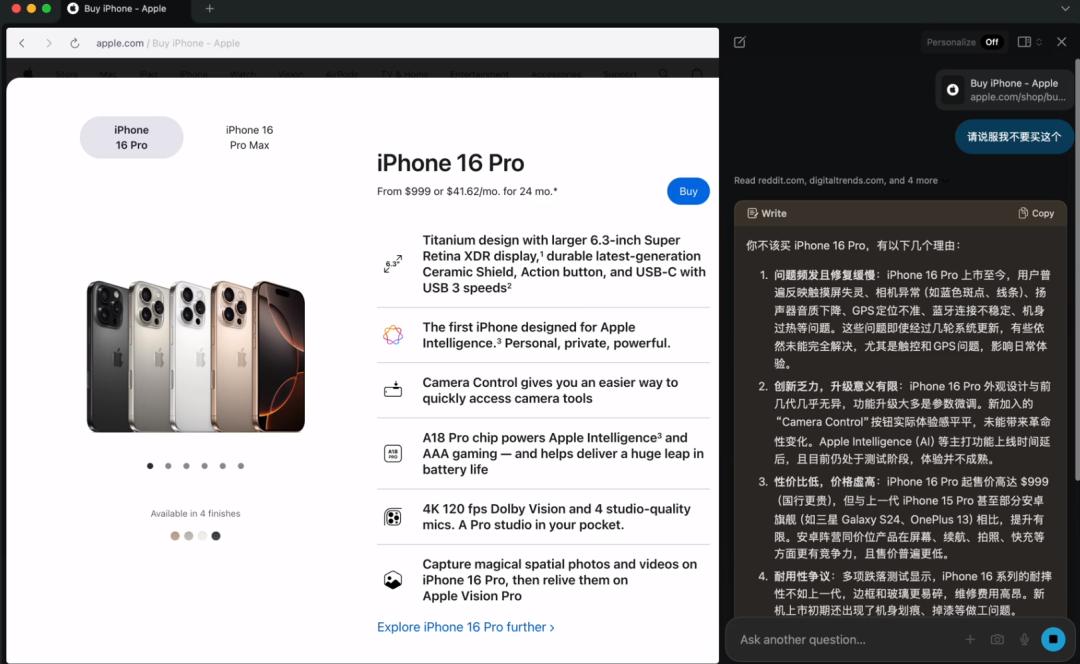
Task: Select the Desert Titanium finish swatch
Action: (x=175, y=535)
